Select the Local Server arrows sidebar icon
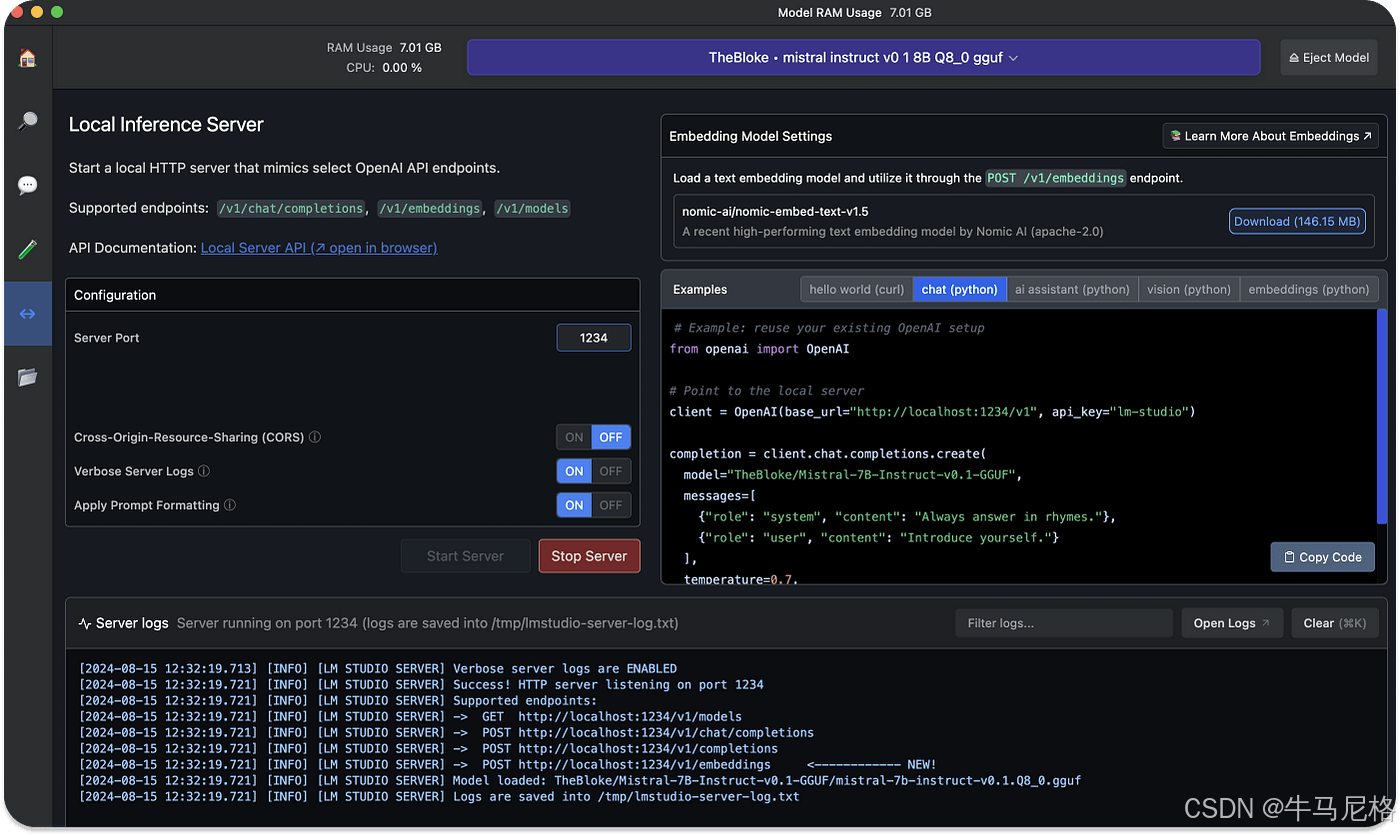Image resolution: width=1400 pixels, height=835 pixels. click(28, 313)
